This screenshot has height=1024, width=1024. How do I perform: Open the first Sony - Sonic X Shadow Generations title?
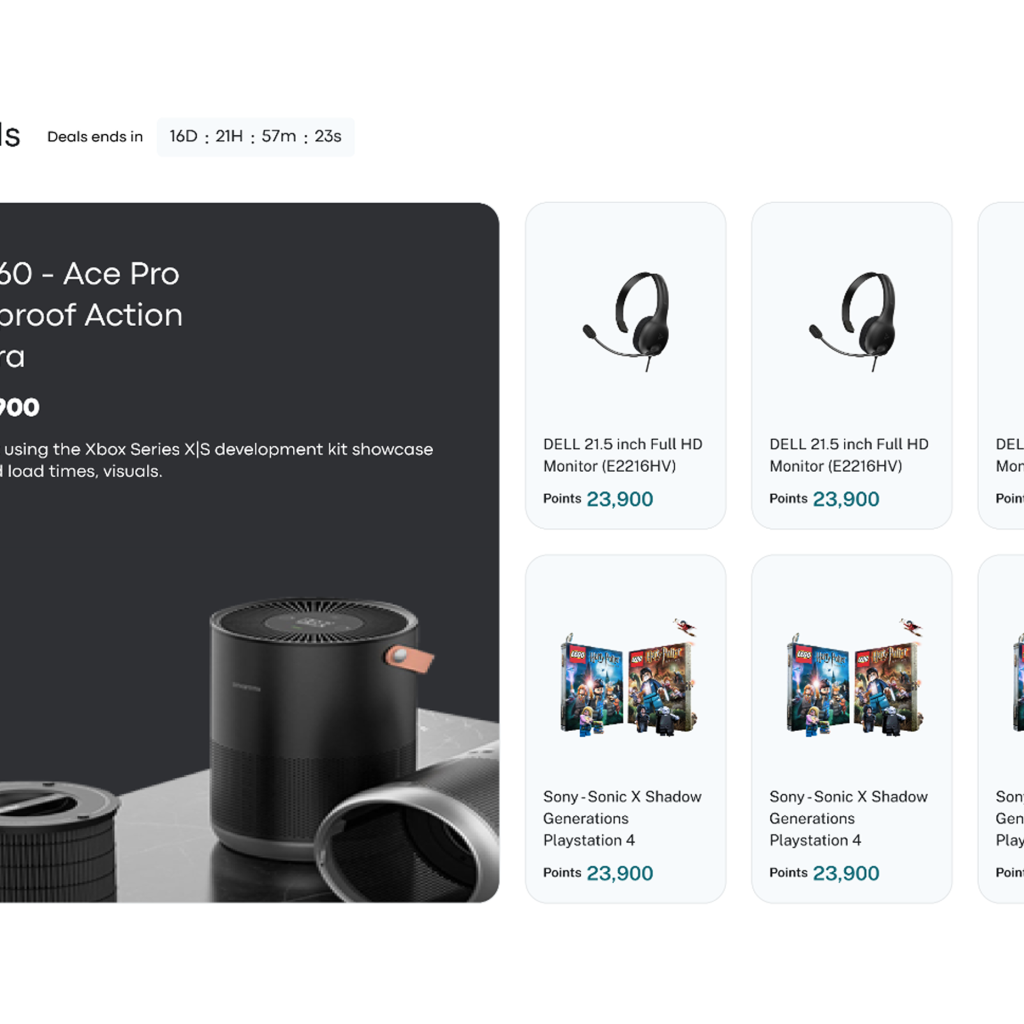622,818
